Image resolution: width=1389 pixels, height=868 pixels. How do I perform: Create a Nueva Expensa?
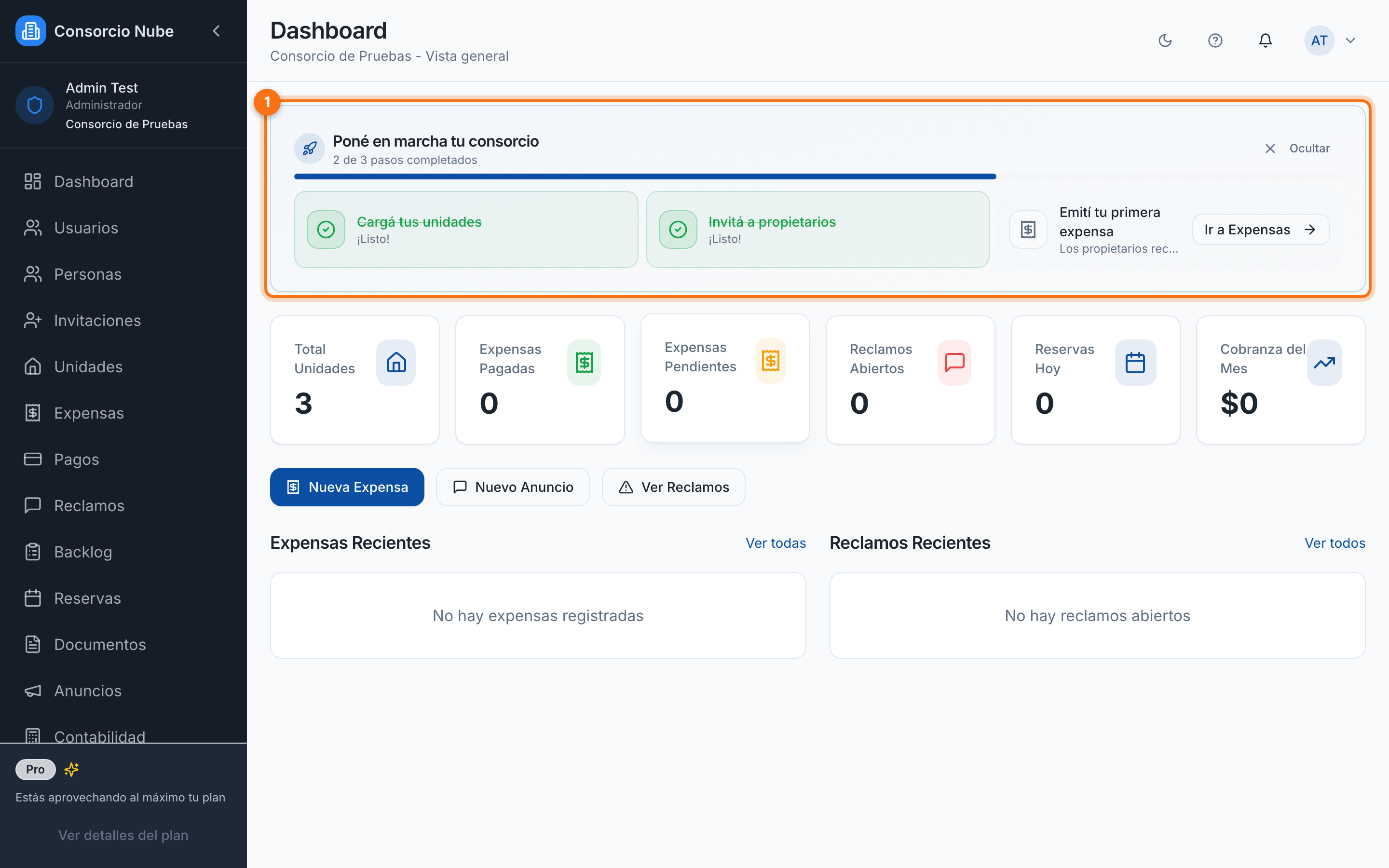coord(347,487)
